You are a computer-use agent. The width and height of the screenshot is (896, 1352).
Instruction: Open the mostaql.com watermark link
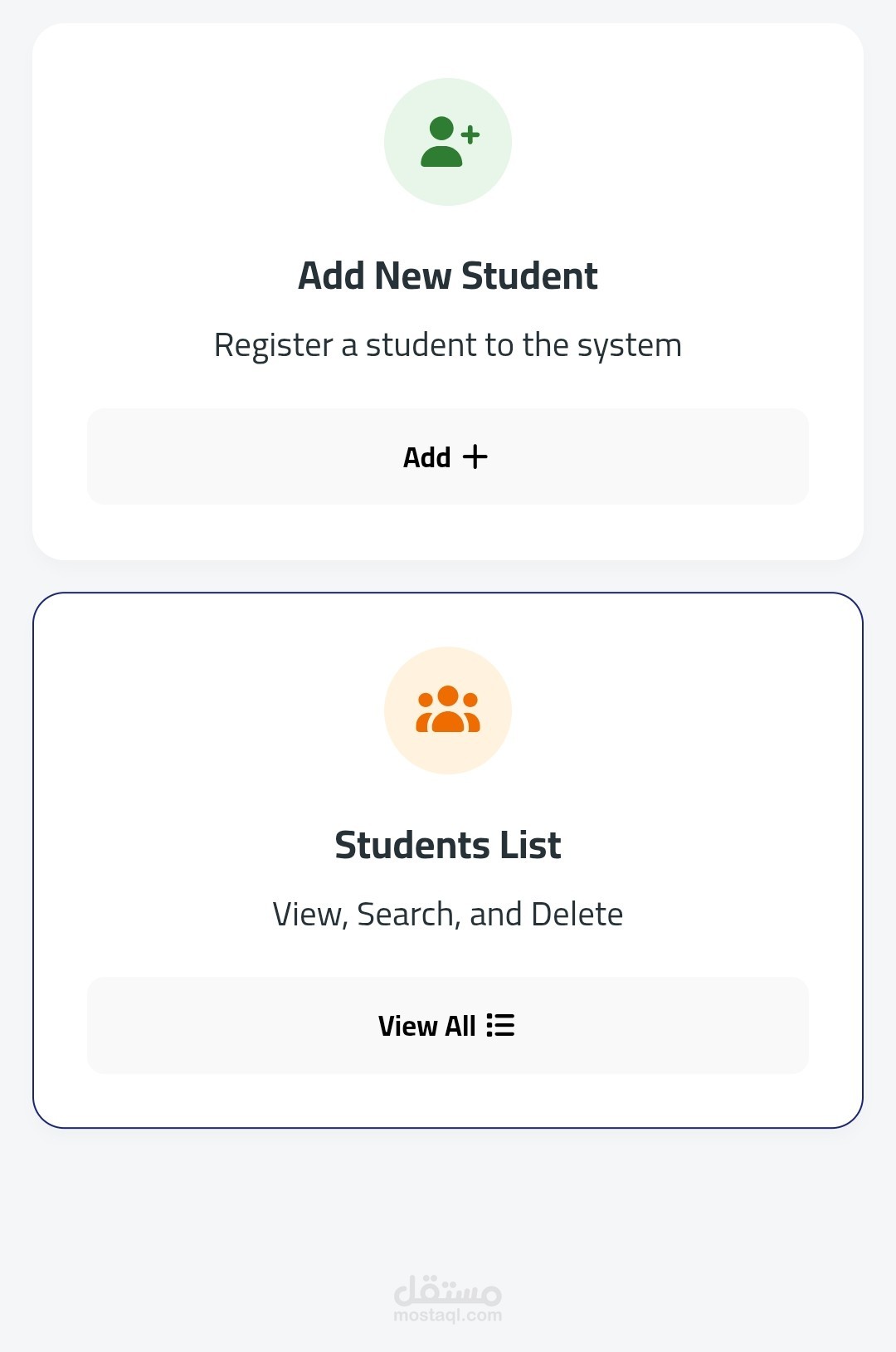448,1315
